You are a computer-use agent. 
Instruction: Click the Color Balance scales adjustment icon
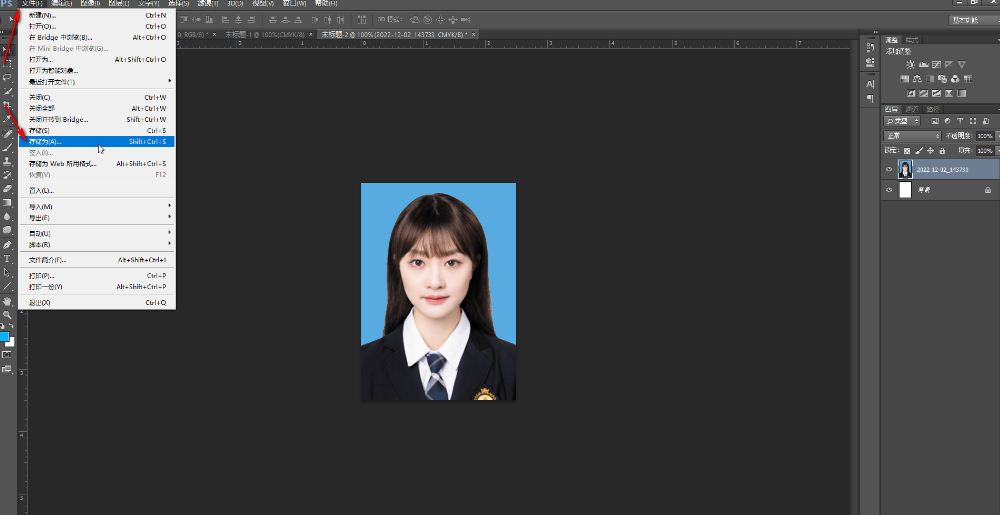point(919,78)
